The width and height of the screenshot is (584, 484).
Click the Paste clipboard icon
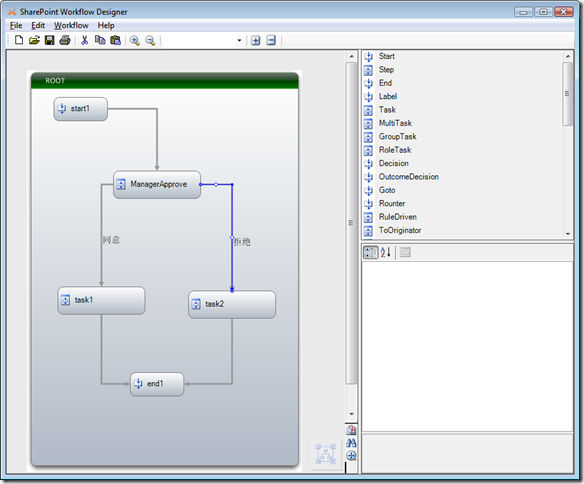tap(115, 40)
